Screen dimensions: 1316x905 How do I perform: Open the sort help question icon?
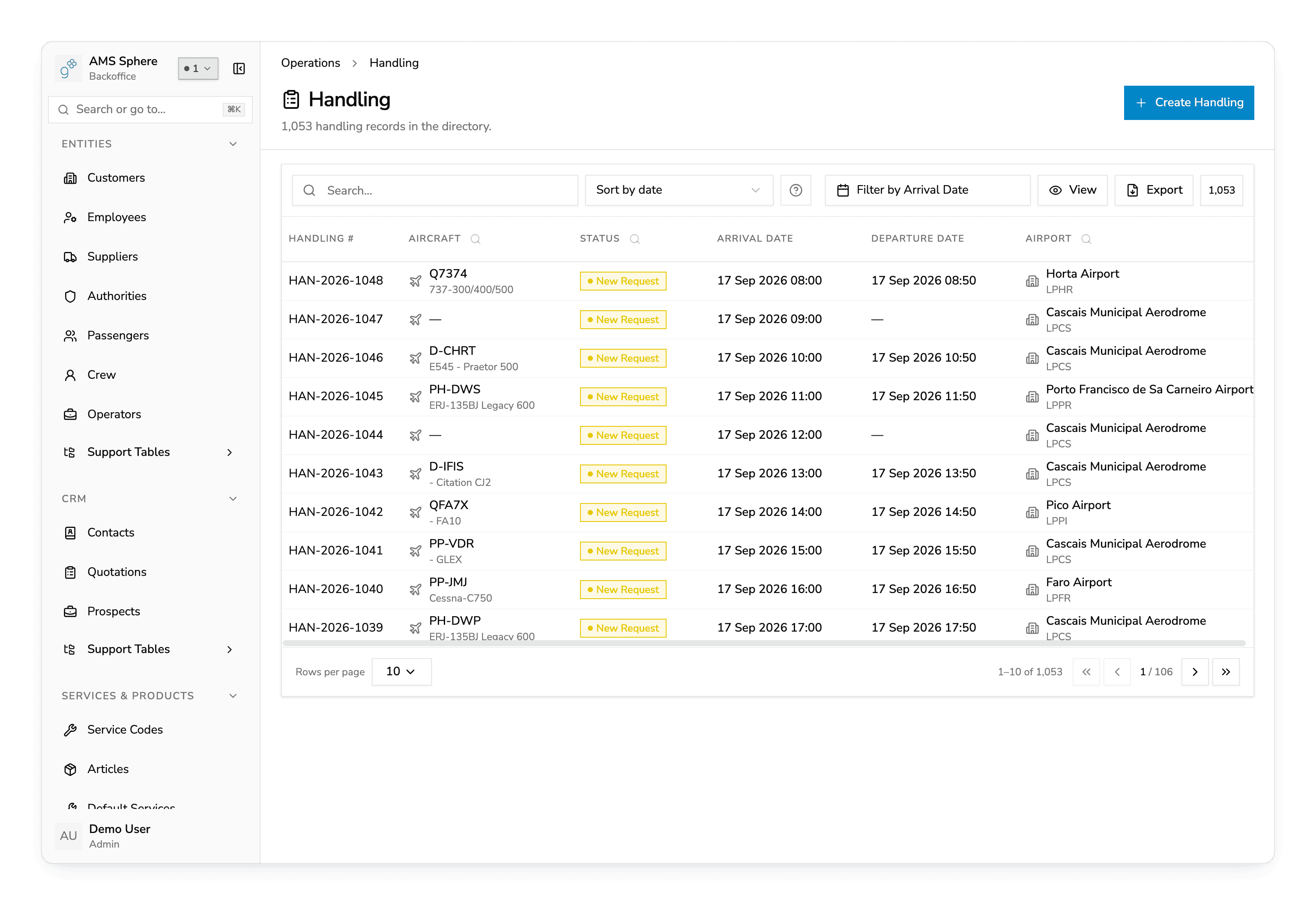(795, 190)
